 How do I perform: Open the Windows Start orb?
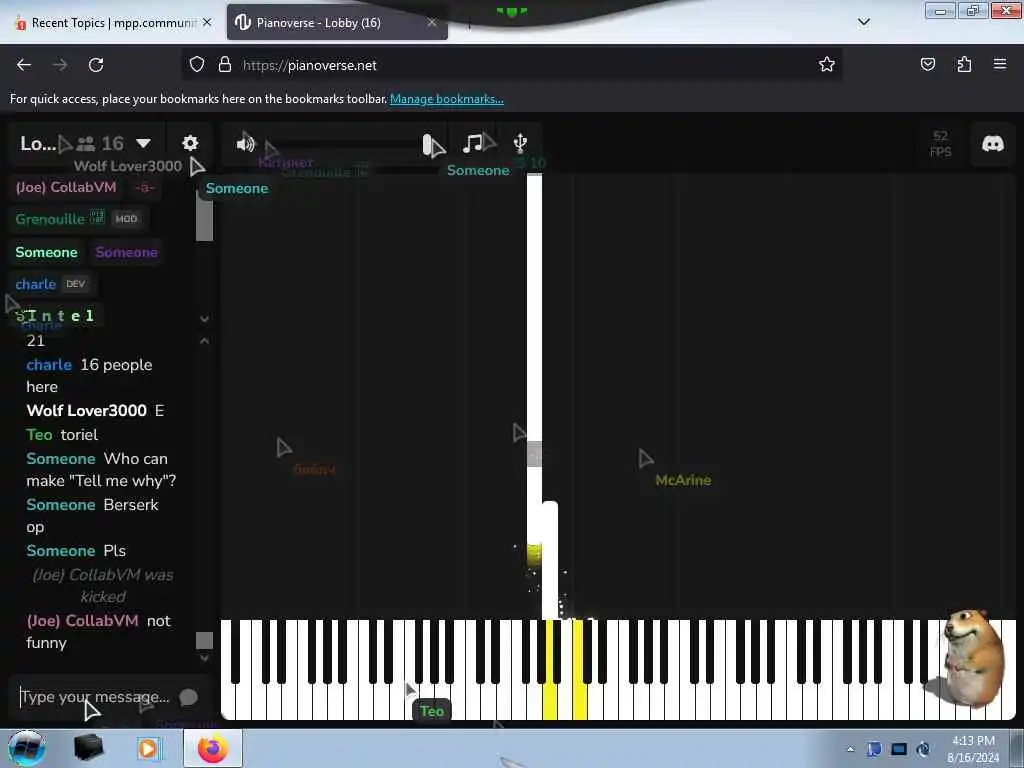click(x=27, y=748)
